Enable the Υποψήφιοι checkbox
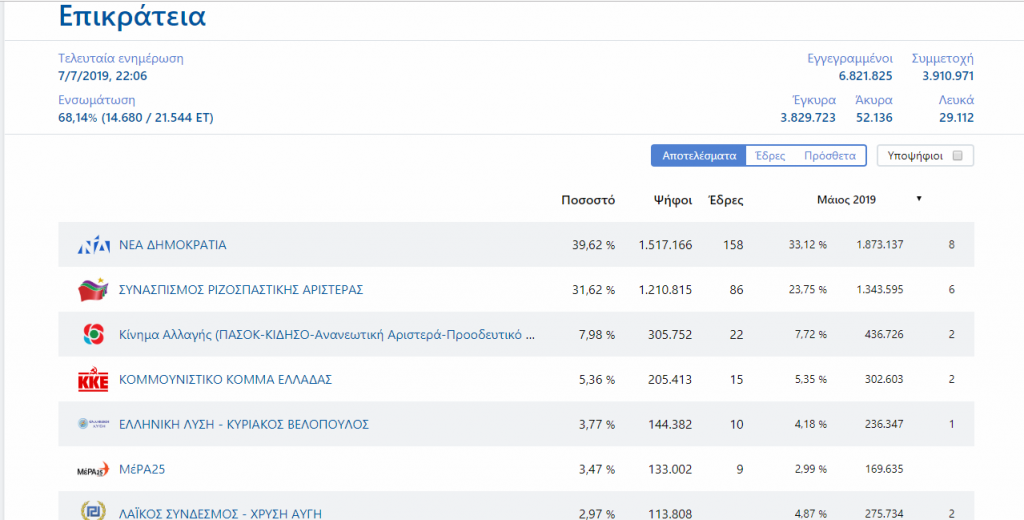The image size is (1024, 520). 957,156
